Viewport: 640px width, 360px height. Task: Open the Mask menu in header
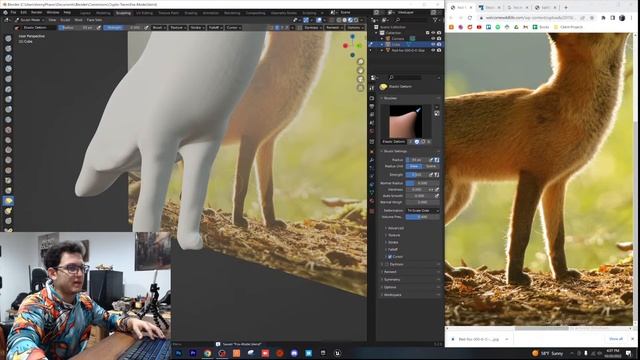click(x=78, y=20)
